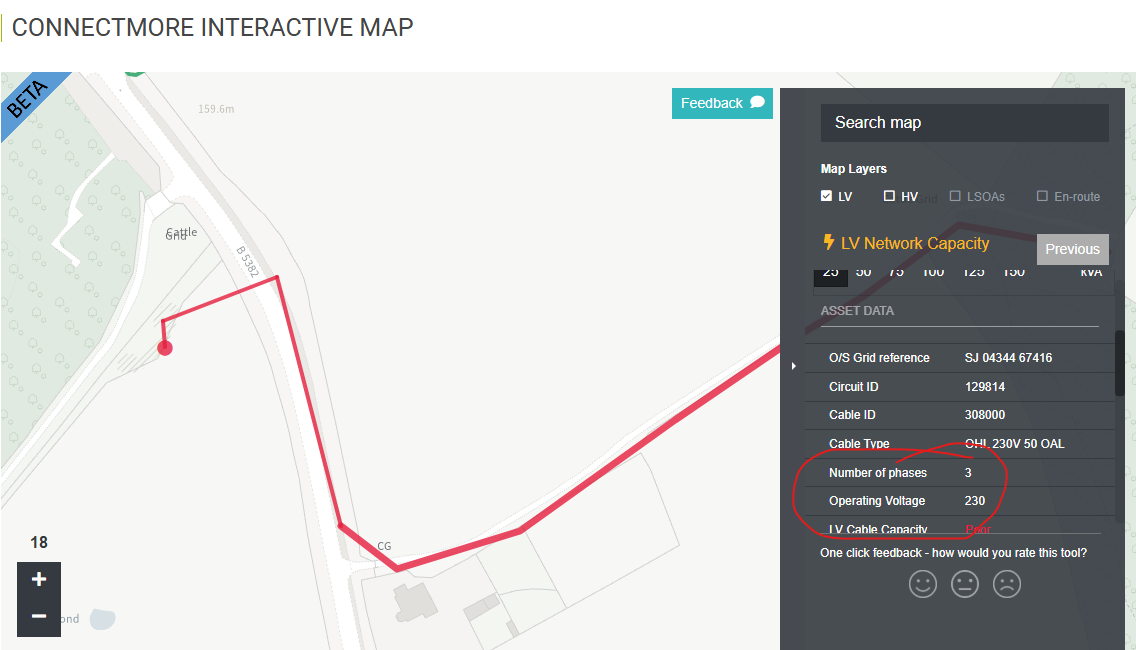The width and height of the screenshot is (1136, 650).
Task: Click the Feedback speech bubble icon
Action: pyautogui.click(x=757, y=102)
